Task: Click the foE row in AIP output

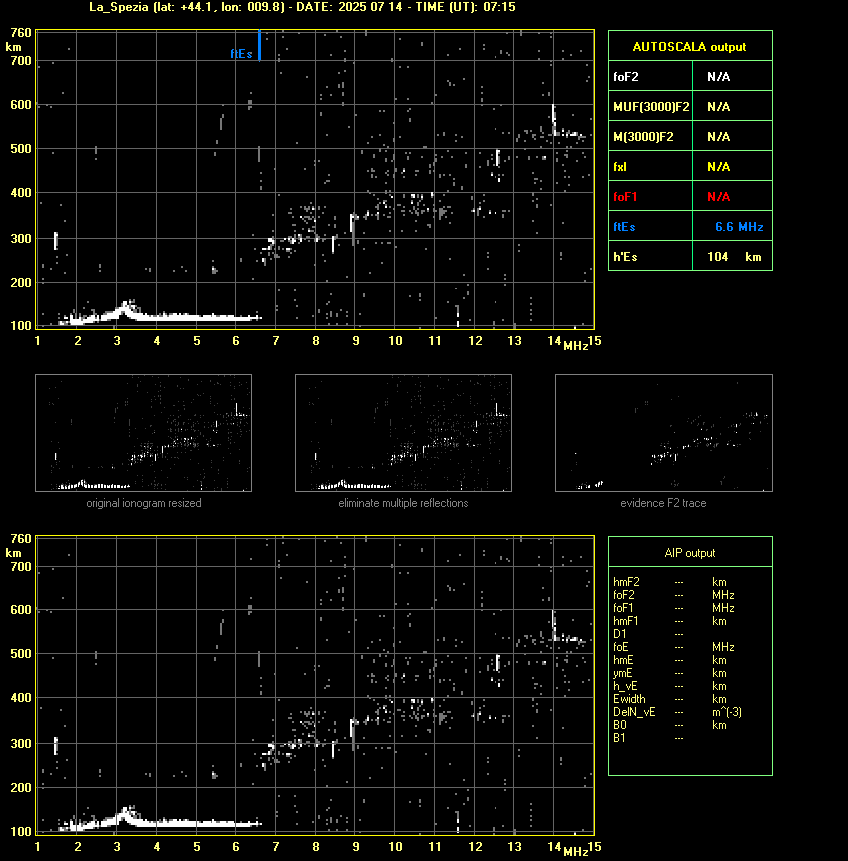Action: click(674, 647)
